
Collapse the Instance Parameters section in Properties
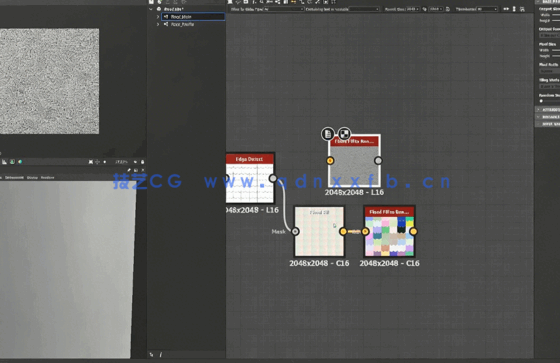pyautogui.click(x=548, y=117)
